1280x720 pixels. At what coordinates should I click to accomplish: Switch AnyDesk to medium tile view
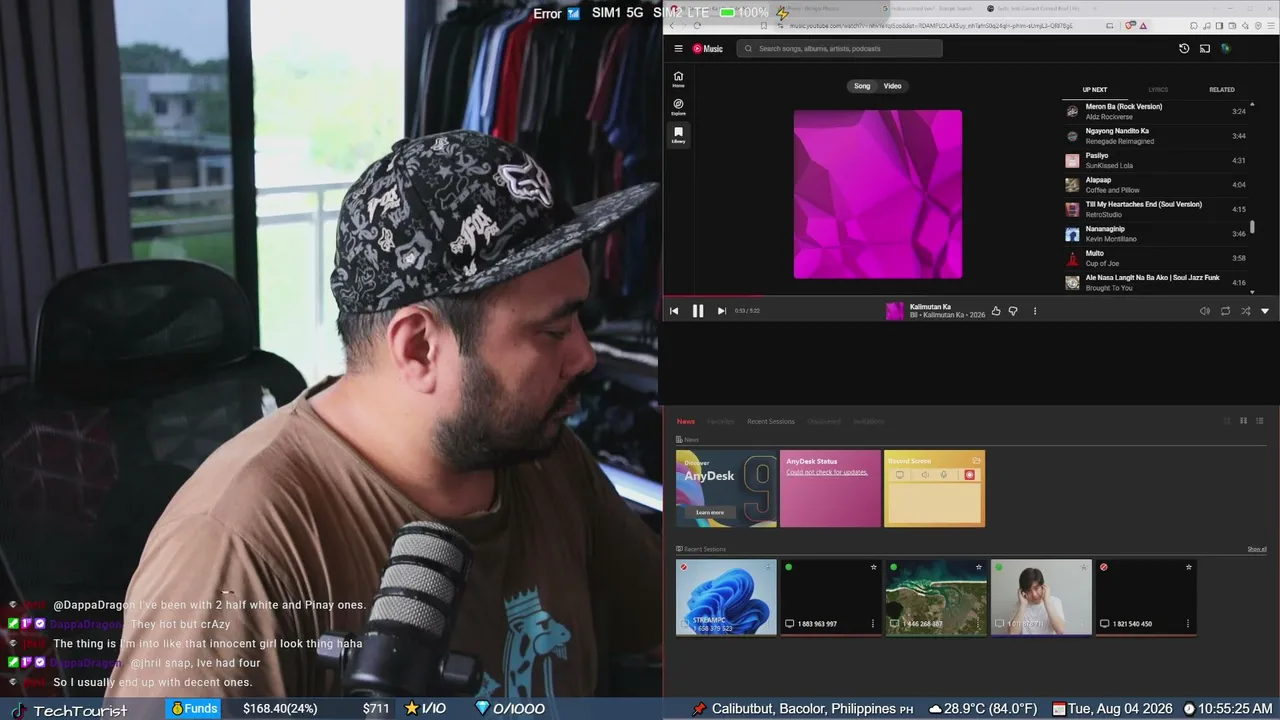[1244, 421]
